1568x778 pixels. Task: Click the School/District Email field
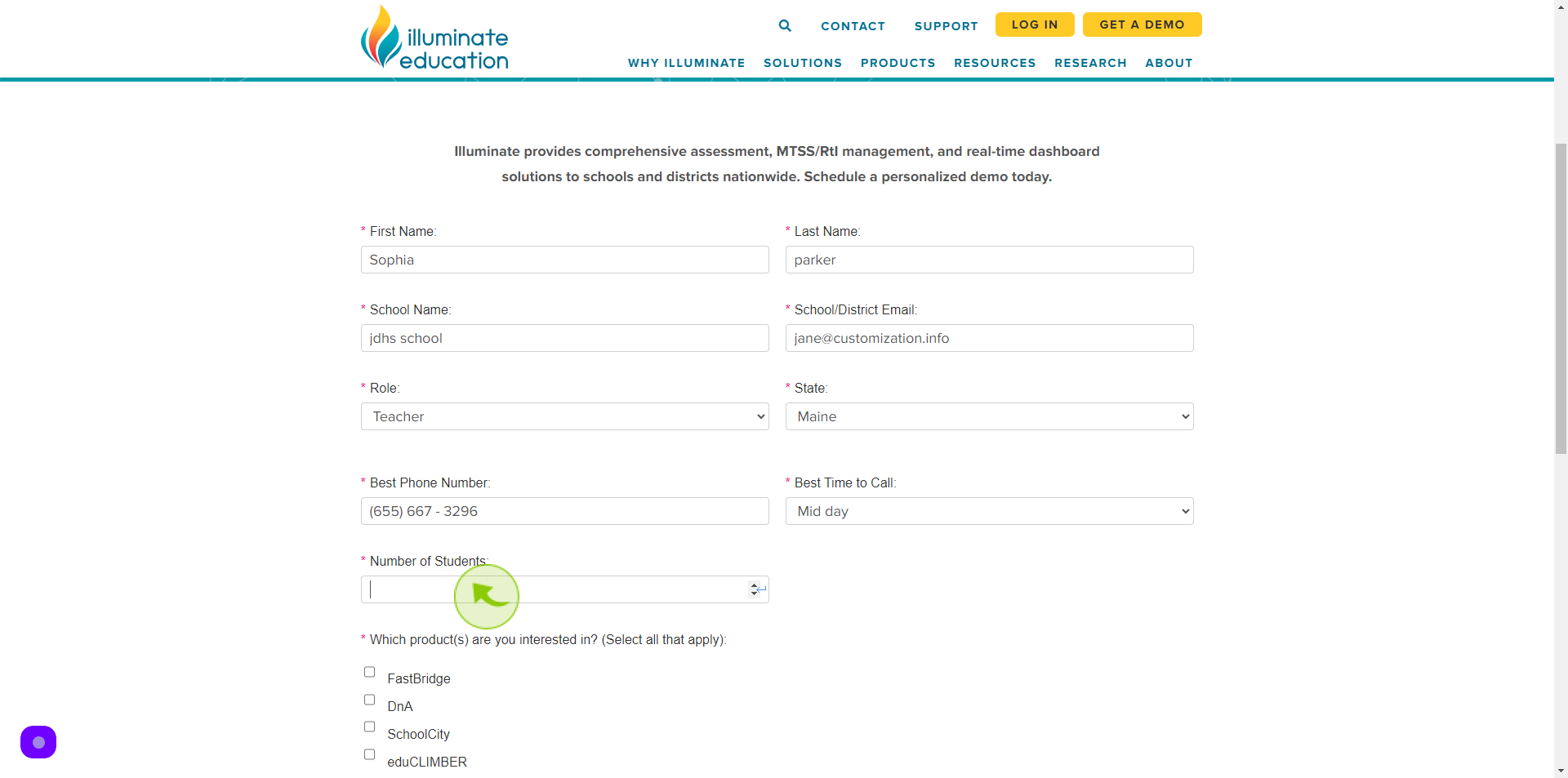990,338
